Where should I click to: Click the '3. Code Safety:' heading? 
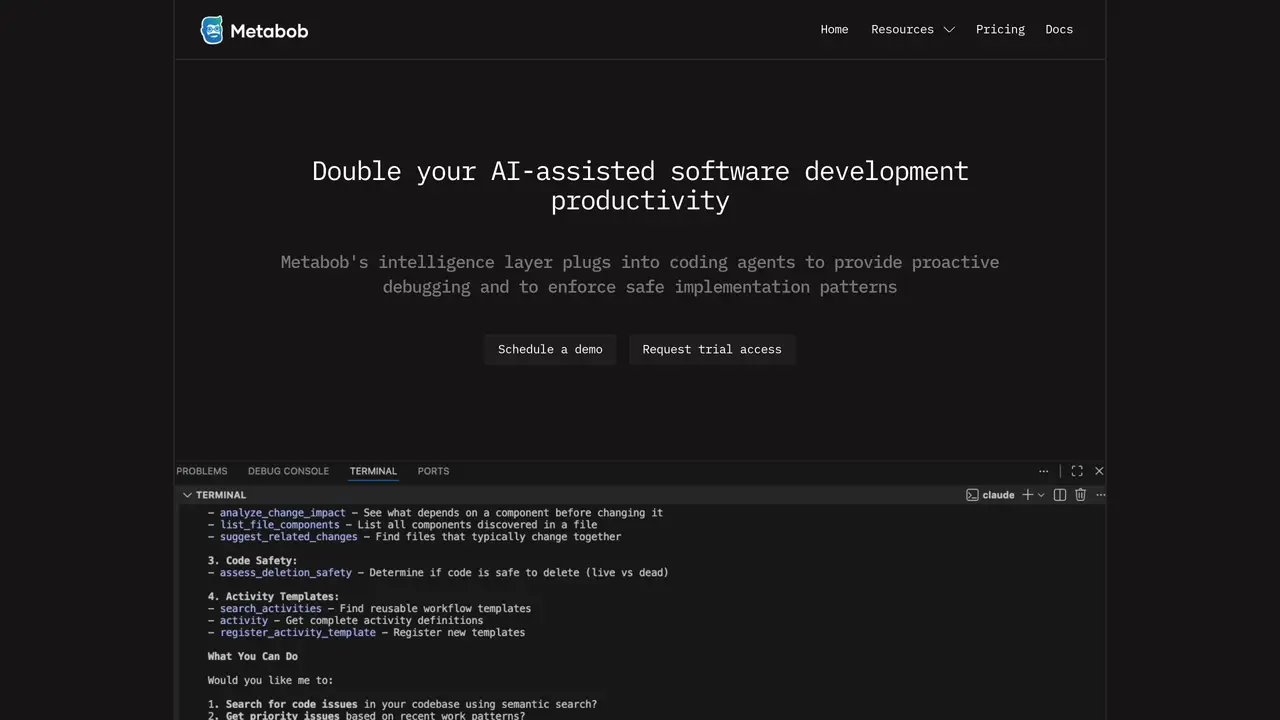(252, 561)
